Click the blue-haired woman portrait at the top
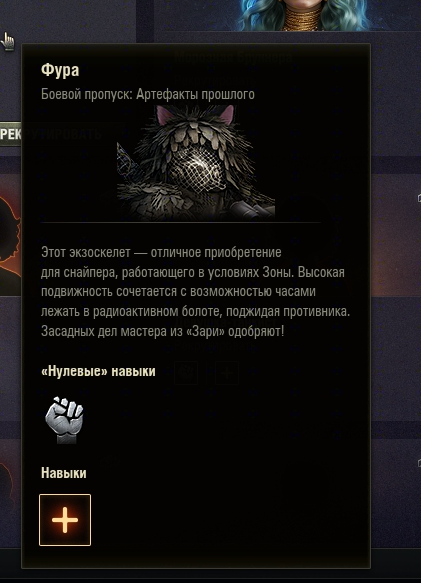 tap(303, 15)
